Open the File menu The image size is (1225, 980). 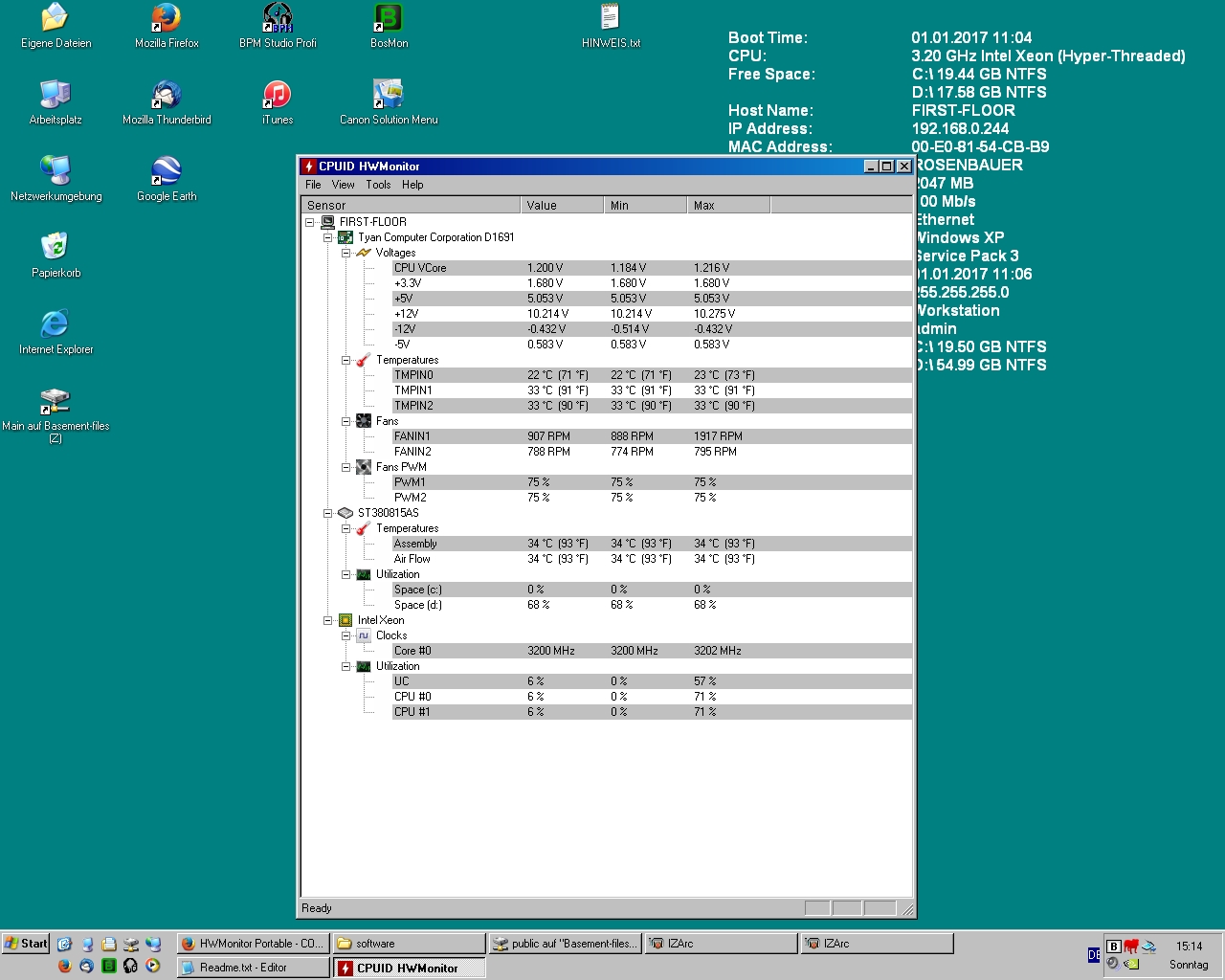tap(313, 185)
